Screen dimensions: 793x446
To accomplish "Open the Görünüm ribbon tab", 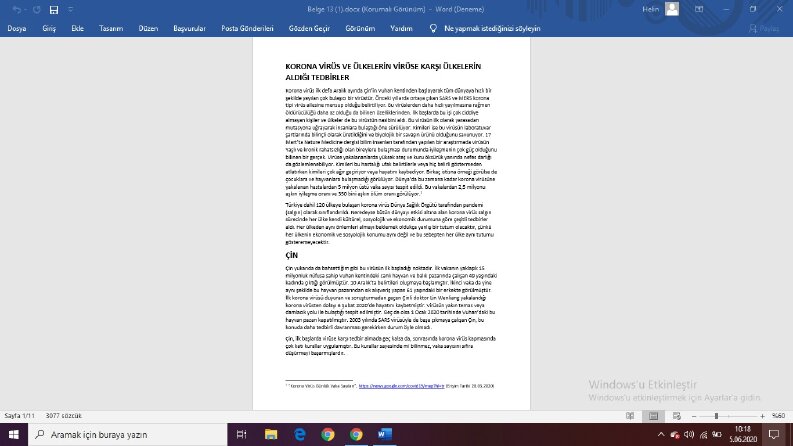I will [360, 28].
